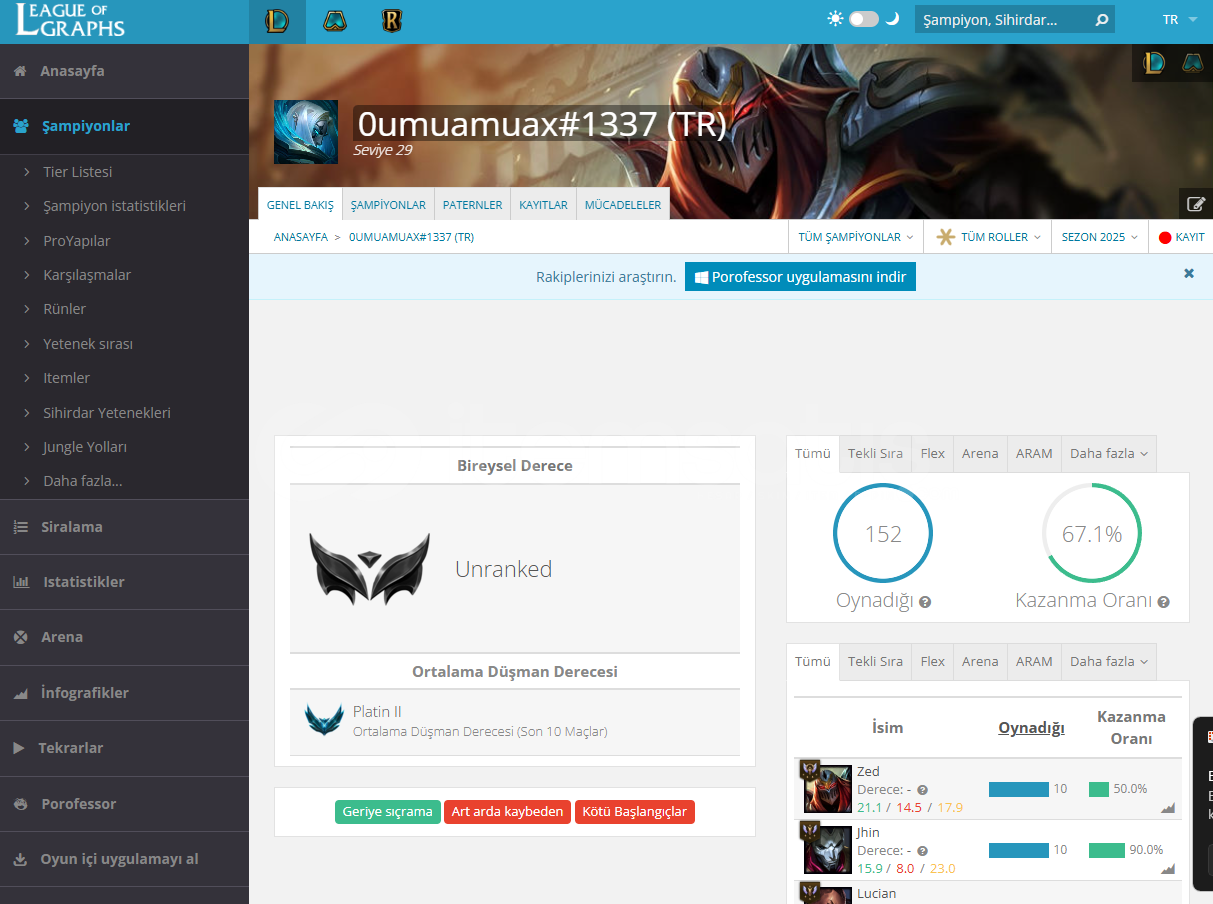Open the TR region dropdown

coord(1179,20)
